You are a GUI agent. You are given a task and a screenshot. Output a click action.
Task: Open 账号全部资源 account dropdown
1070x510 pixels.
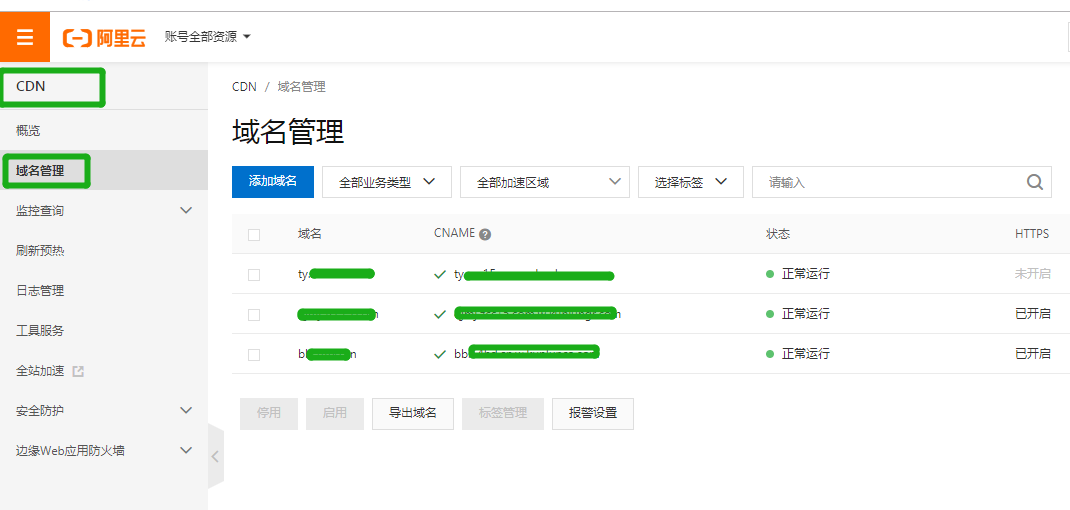click(x=207, y=37)
